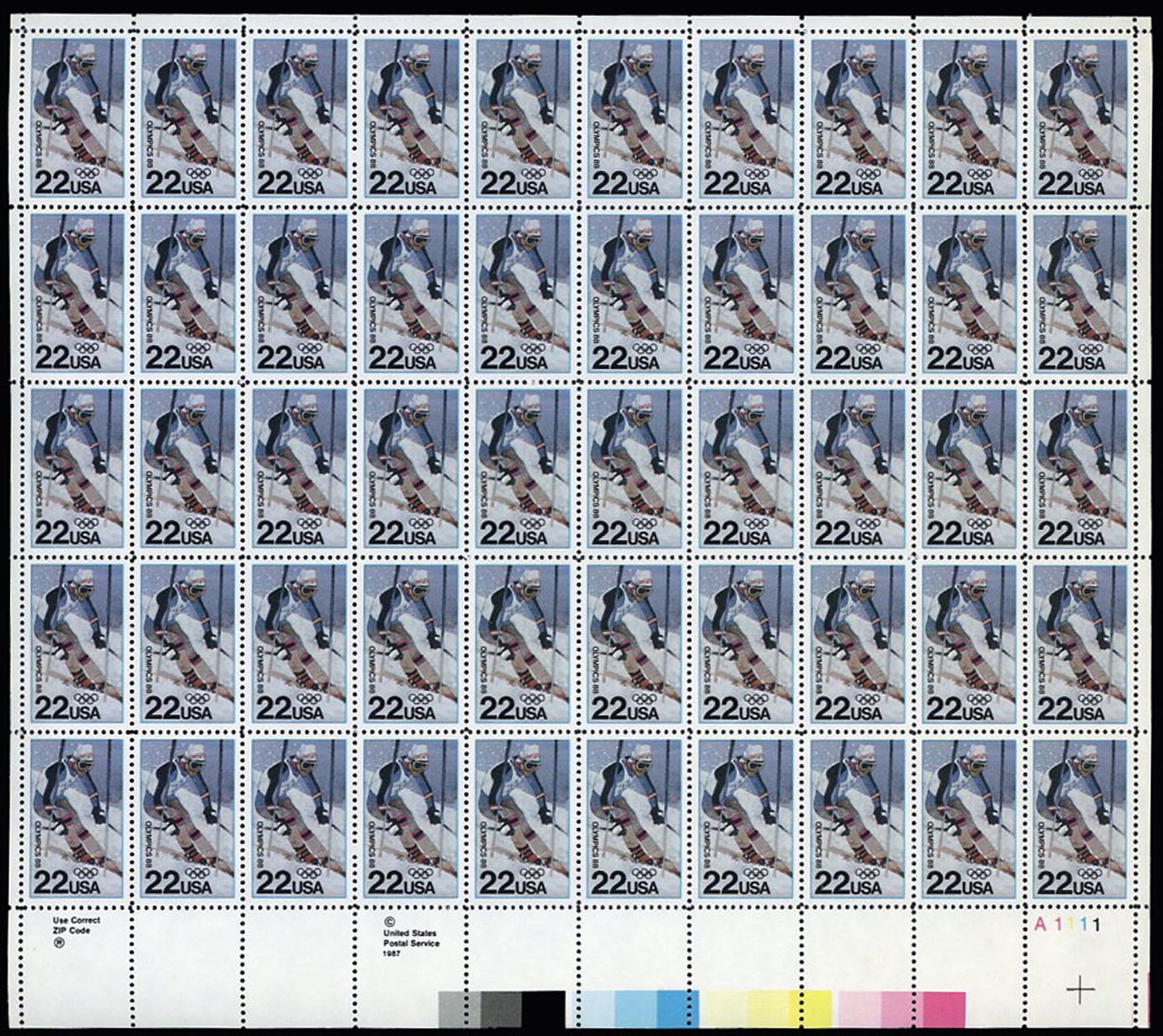
Task: Click the copyright symbol above United States
Action: pyautogui.click(x=388, y=922)
